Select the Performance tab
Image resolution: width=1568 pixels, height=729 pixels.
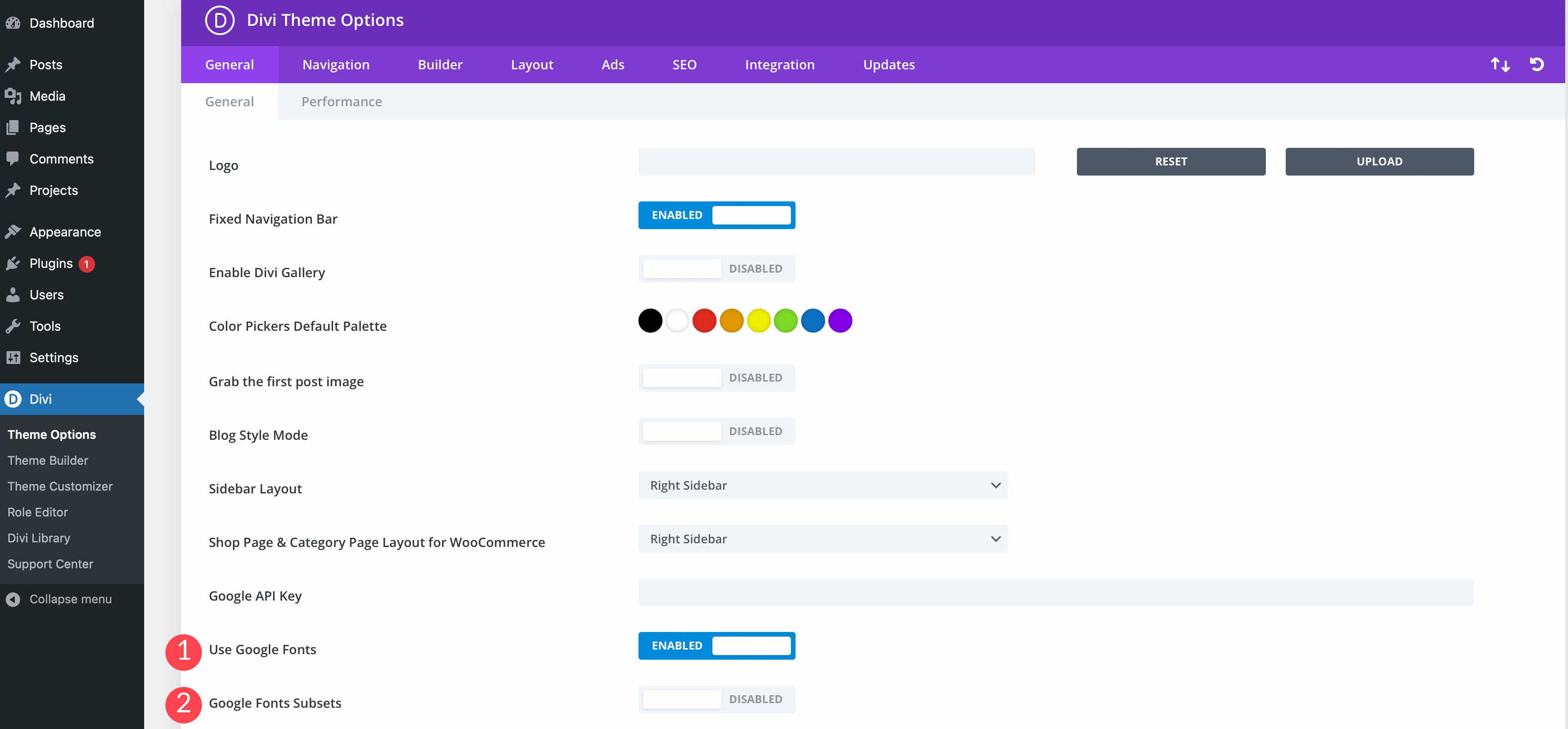point(342,101)
